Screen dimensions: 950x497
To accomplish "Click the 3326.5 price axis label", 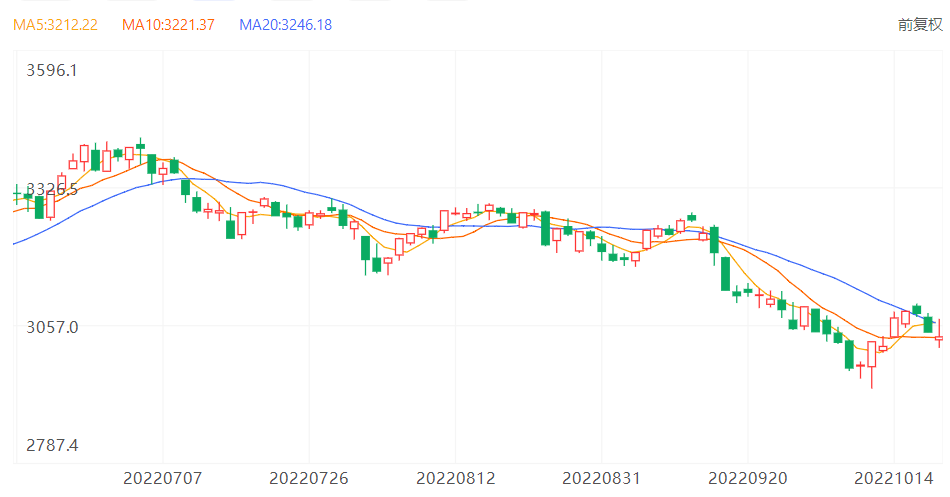I will point(52,190).
